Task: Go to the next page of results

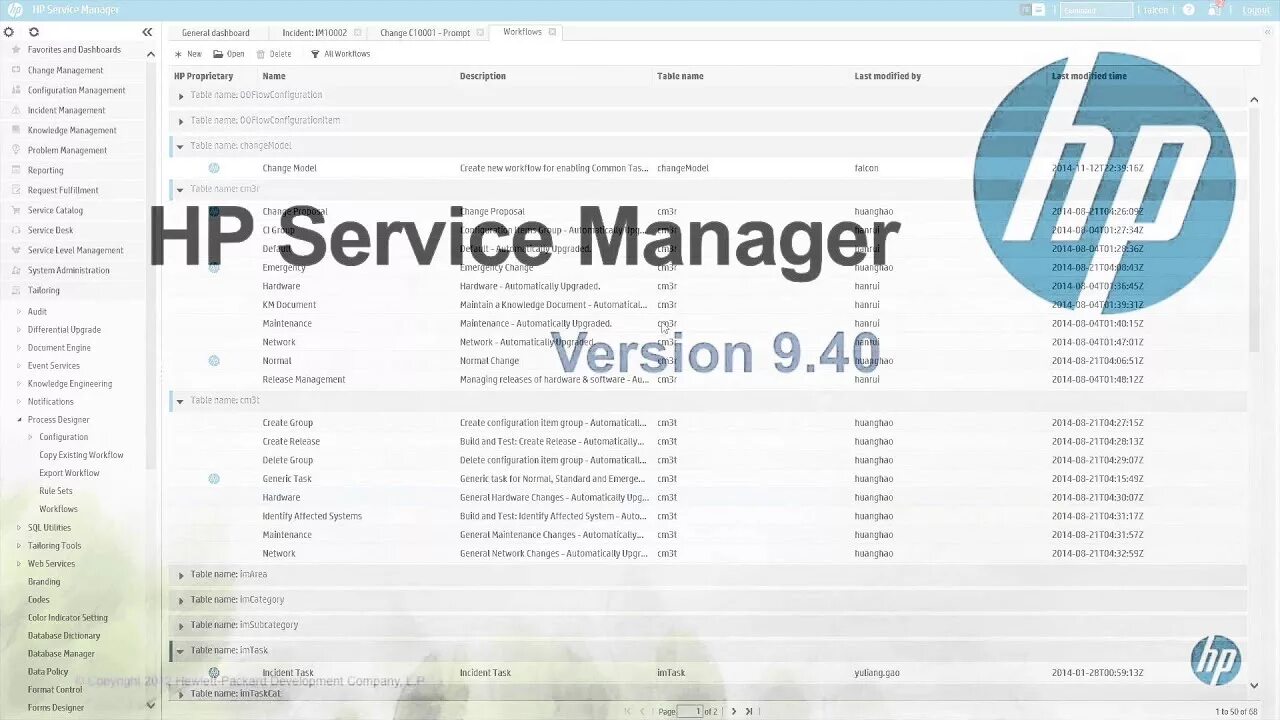Action: click(733, 711)
